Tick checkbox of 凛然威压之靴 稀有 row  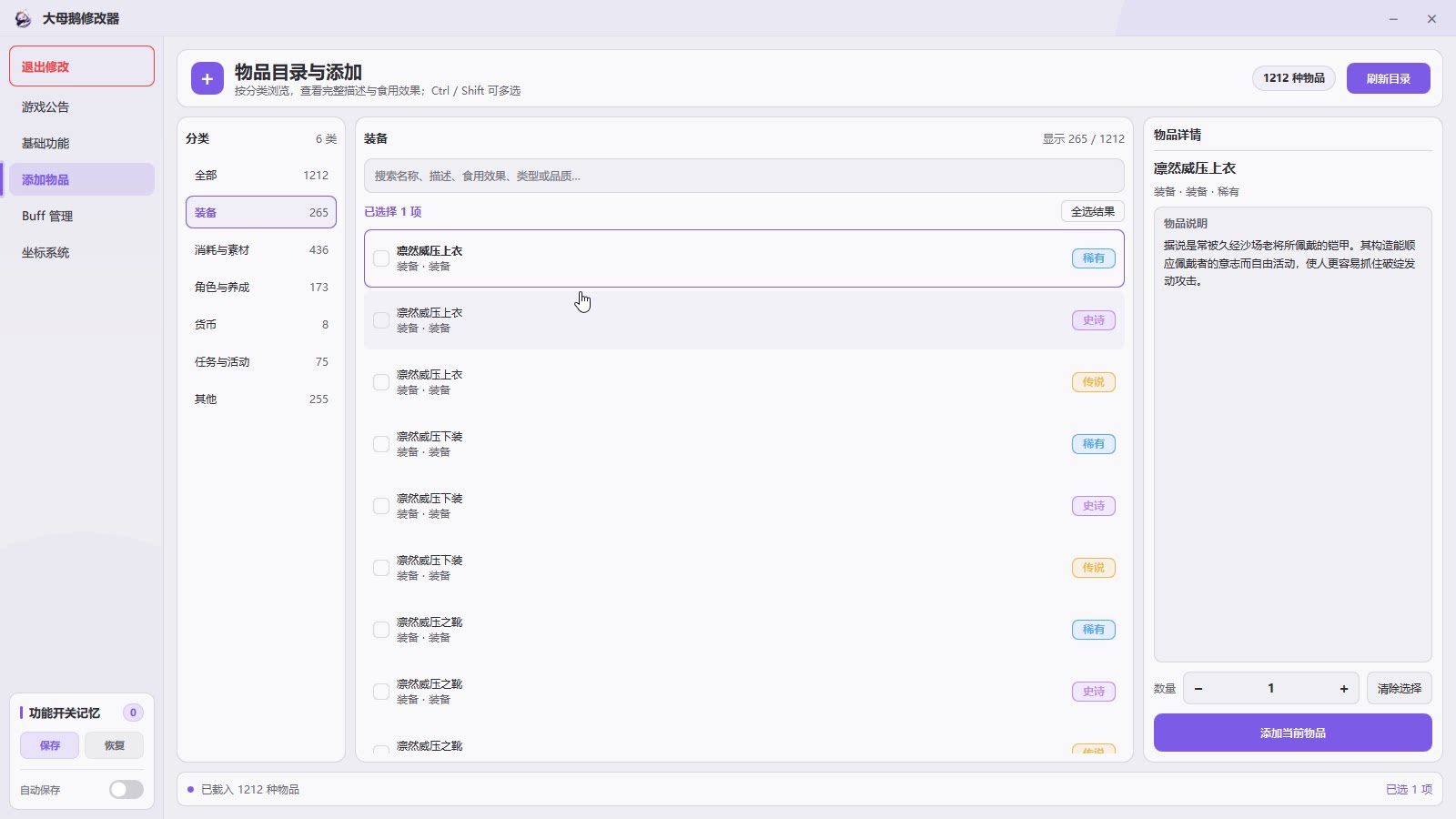(381, 630)
